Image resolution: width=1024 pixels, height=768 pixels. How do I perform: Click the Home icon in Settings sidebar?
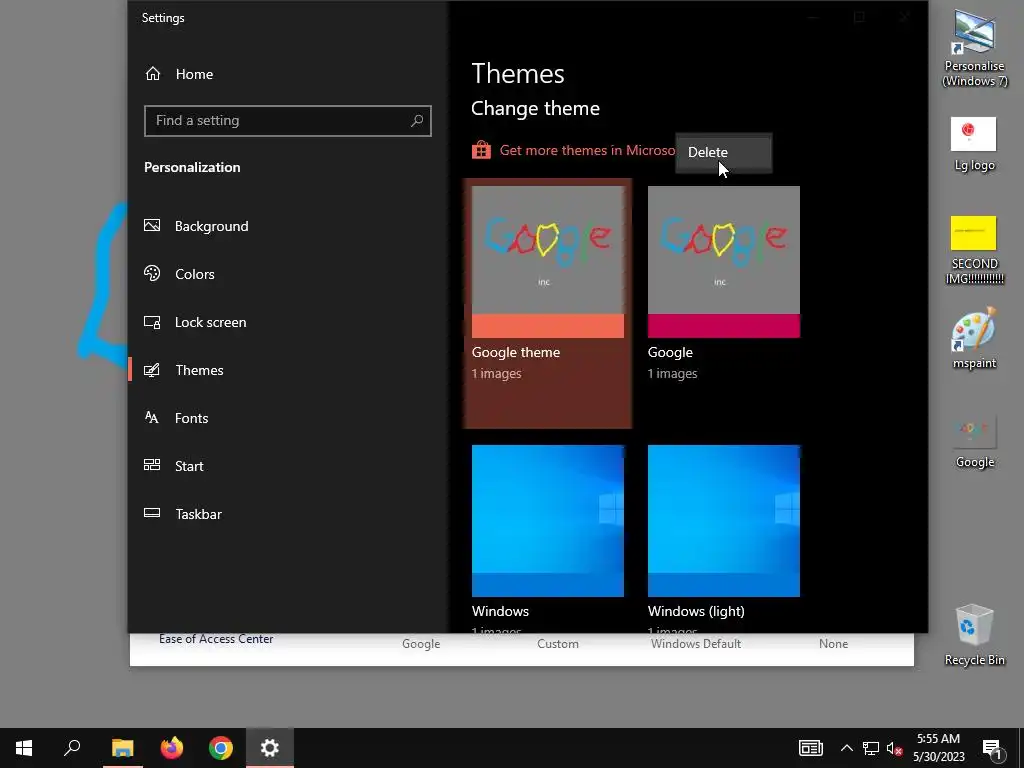click(153, 74)
